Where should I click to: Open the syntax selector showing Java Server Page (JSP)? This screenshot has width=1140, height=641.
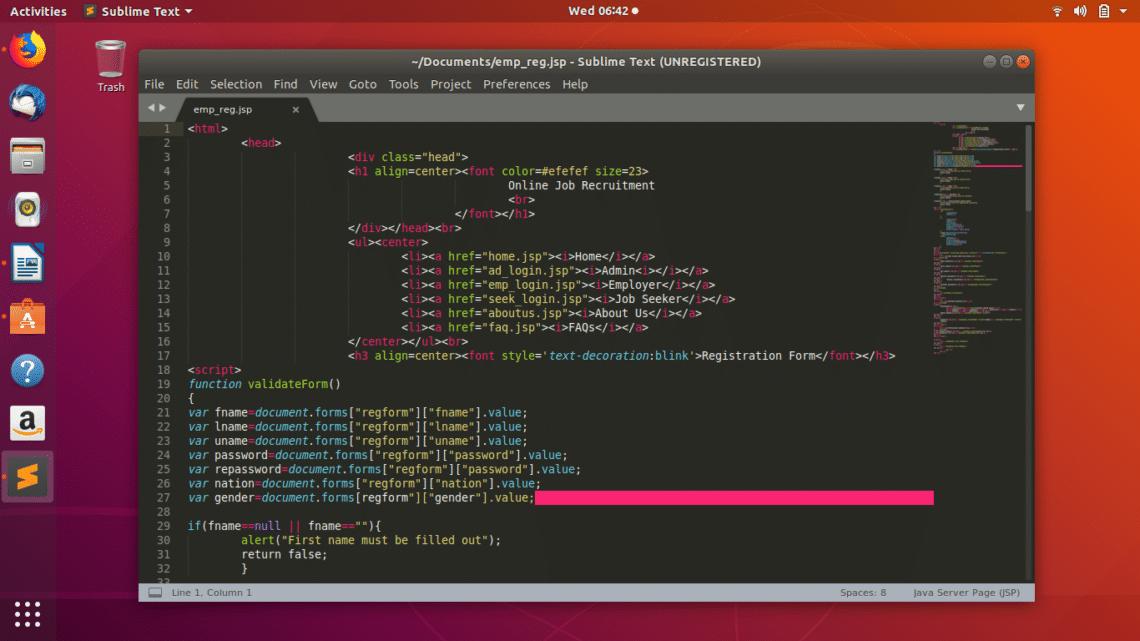[966, 592]
